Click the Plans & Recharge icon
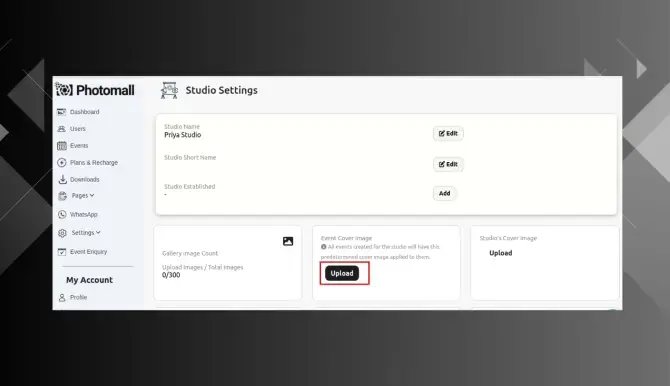Screen dimensions: 670x386 tap(62, 162)
